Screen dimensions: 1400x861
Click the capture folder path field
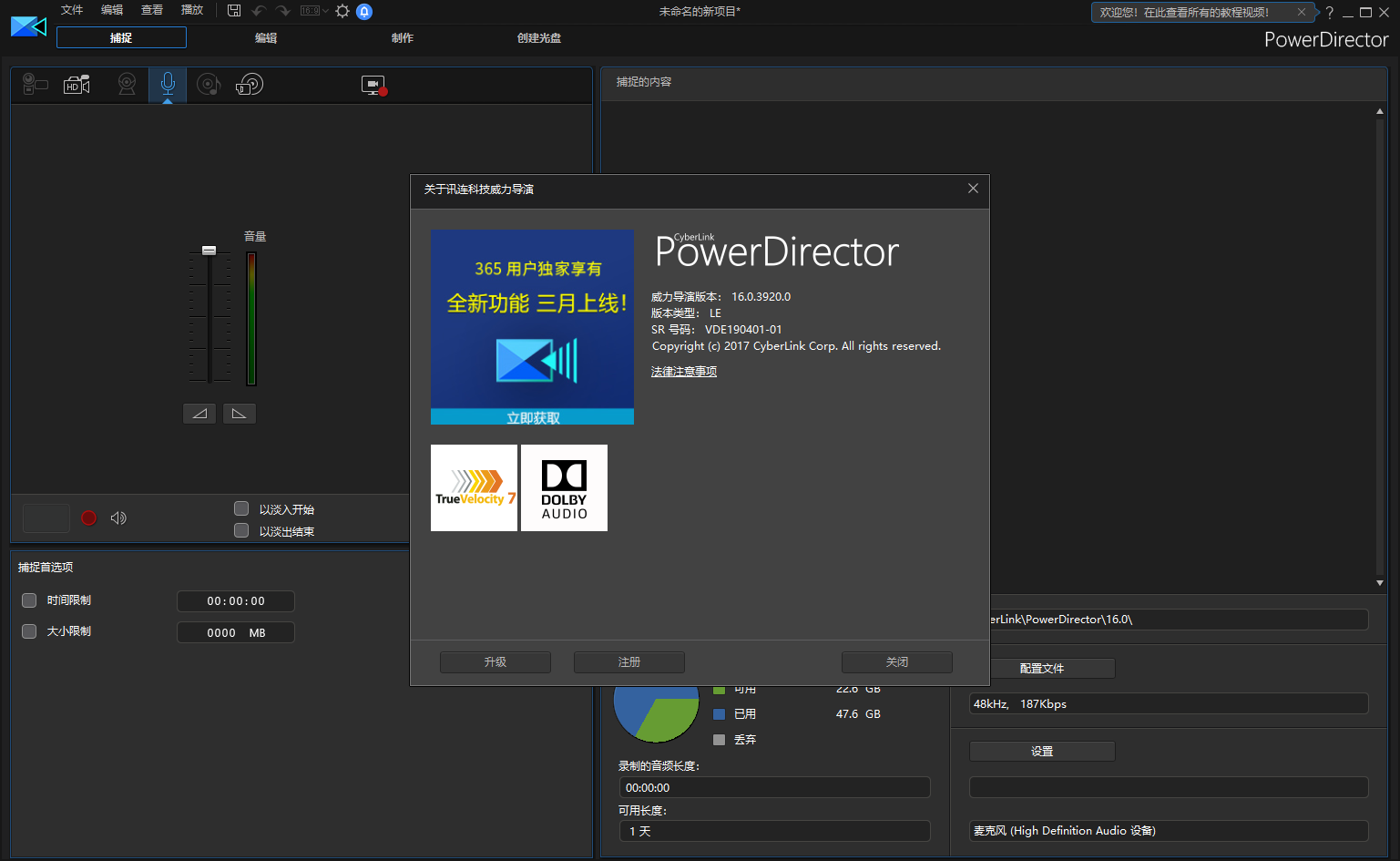point(1178,620)
